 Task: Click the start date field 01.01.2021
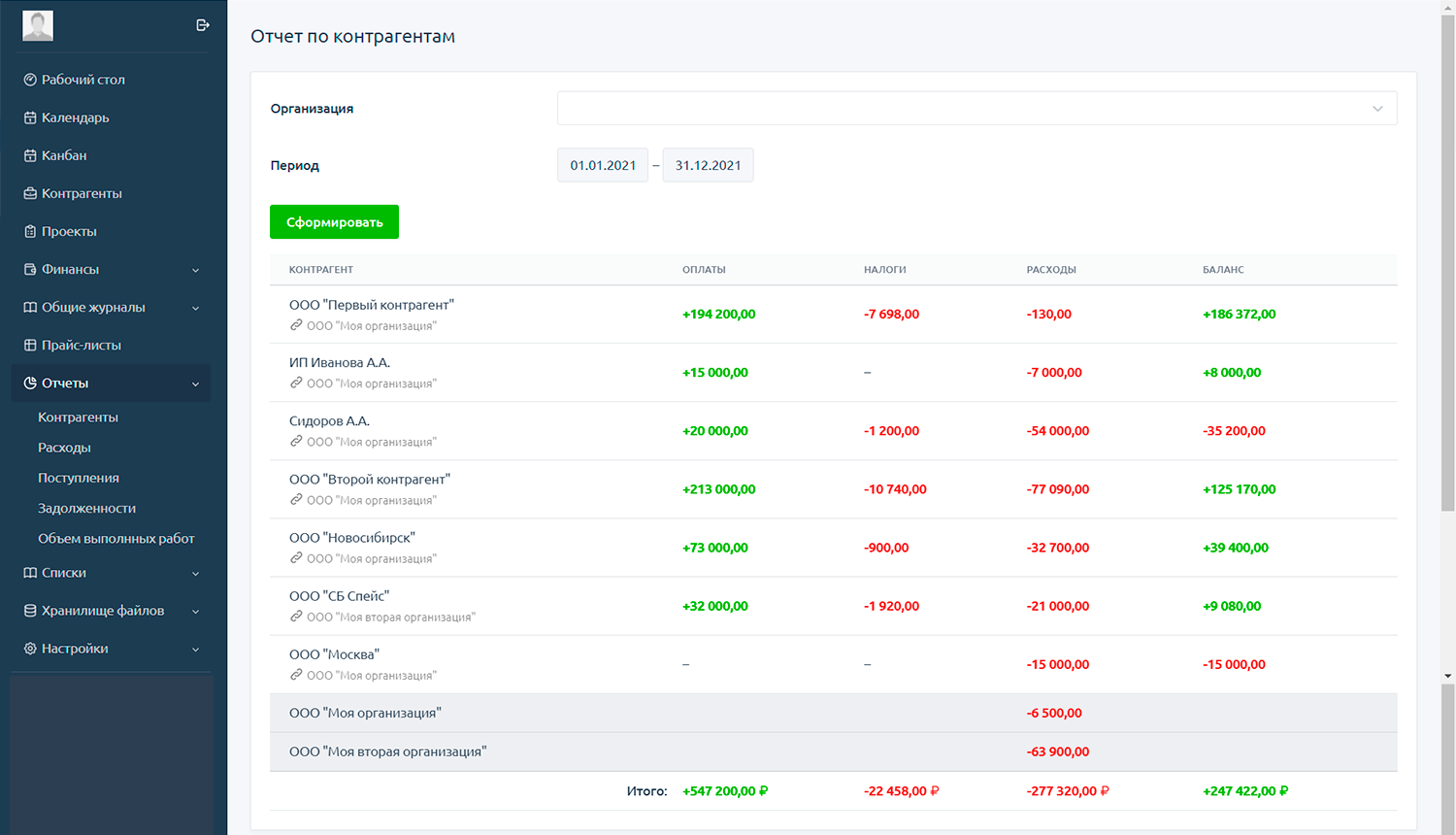(603, 165)
